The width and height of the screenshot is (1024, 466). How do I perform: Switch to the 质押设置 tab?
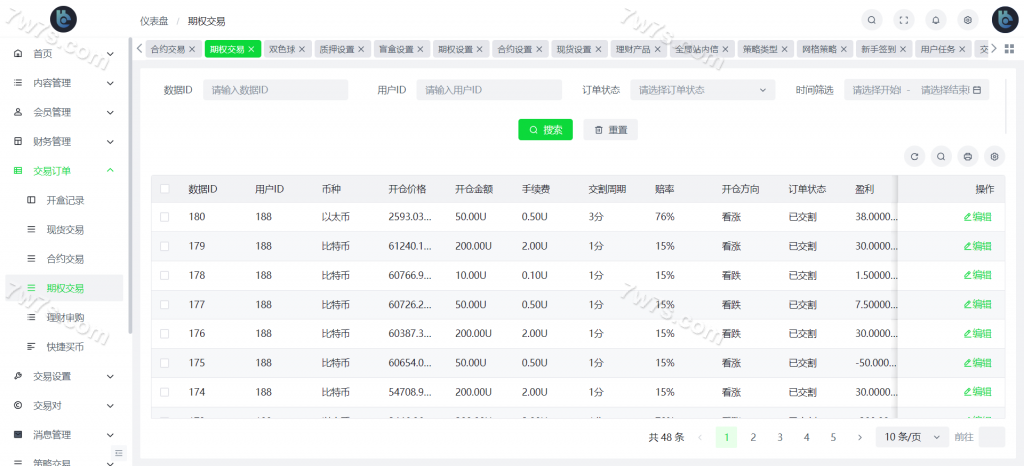341,49
